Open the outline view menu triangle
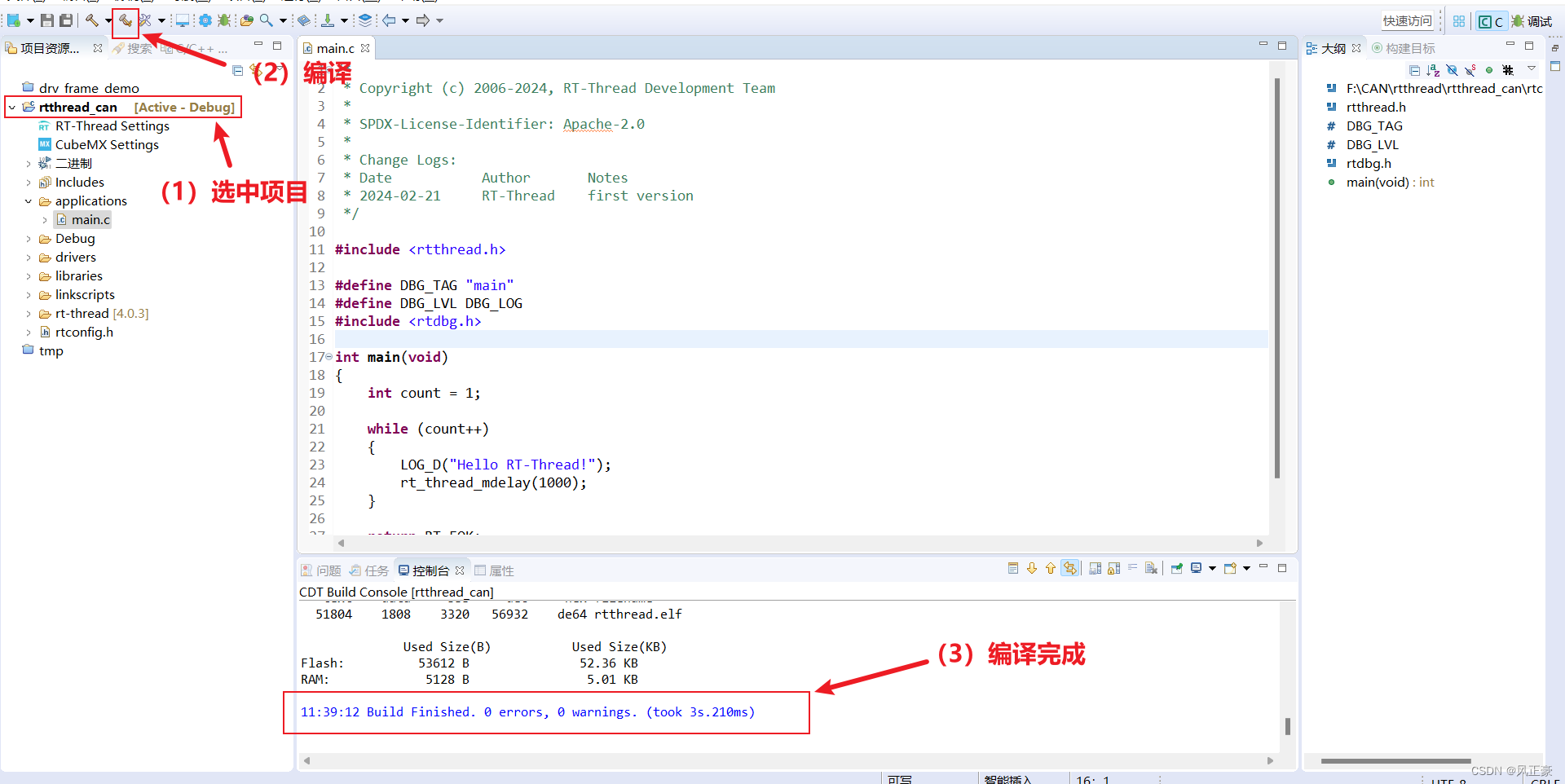 (1532, 68)
